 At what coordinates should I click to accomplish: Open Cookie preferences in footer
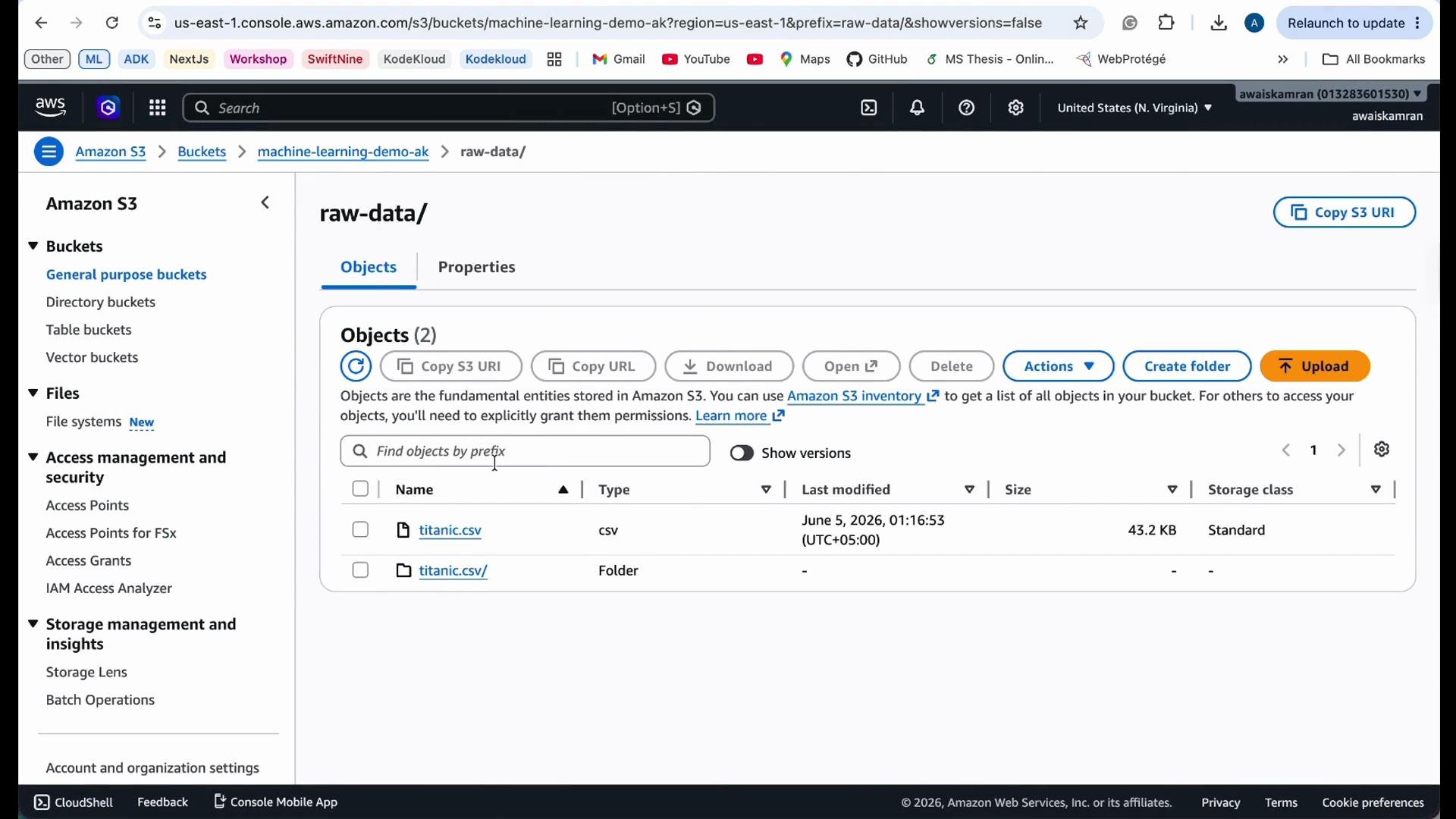[x=1373, y=804]
